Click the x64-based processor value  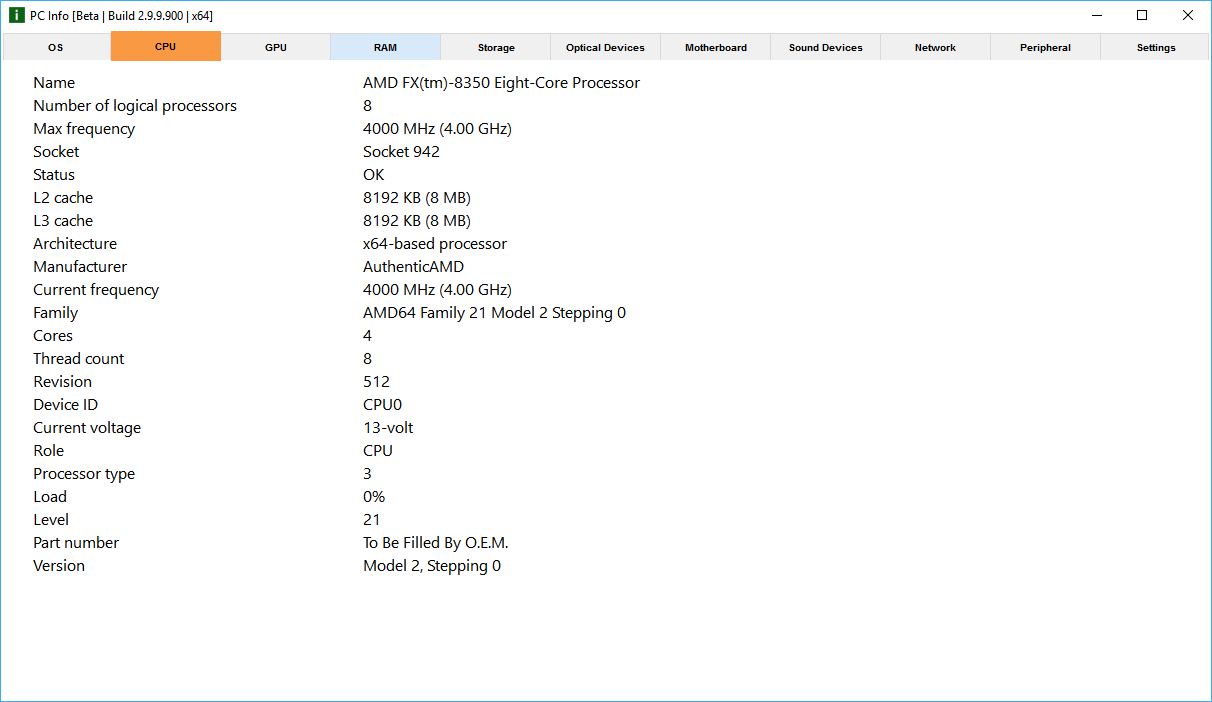click(x=435, y=244)
